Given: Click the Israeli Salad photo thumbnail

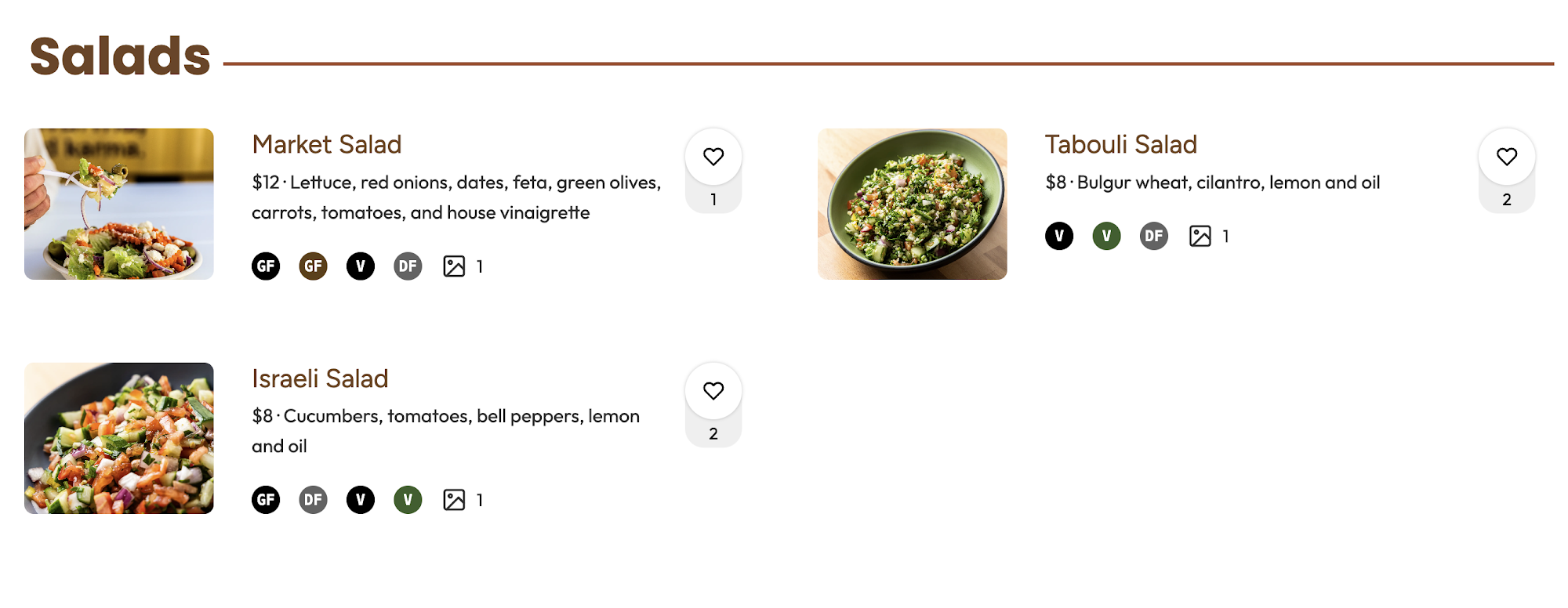Looking at the screenshot, I should (119, 438).
